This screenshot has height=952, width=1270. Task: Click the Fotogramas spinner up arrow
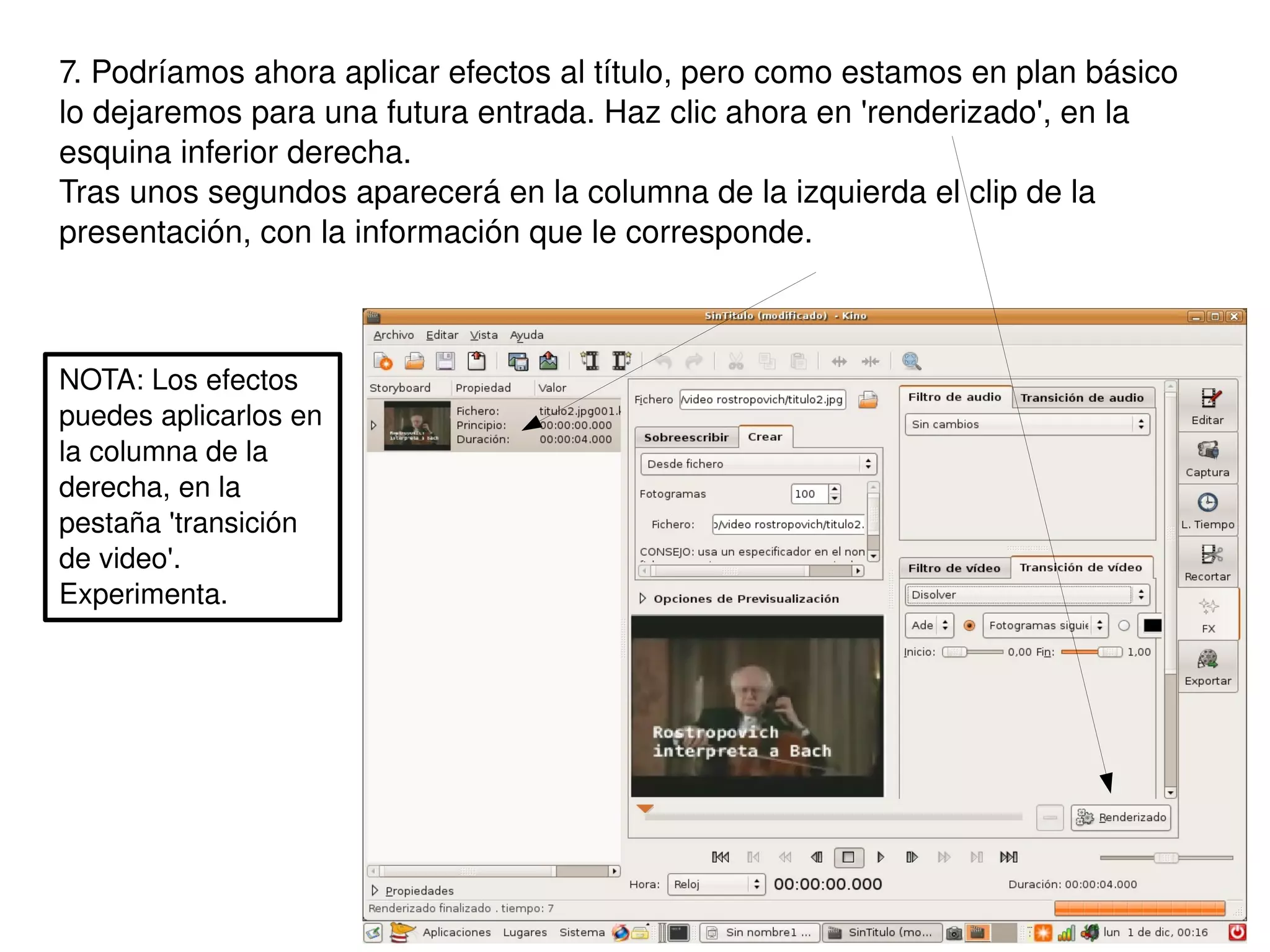click(x=835, y=489)
